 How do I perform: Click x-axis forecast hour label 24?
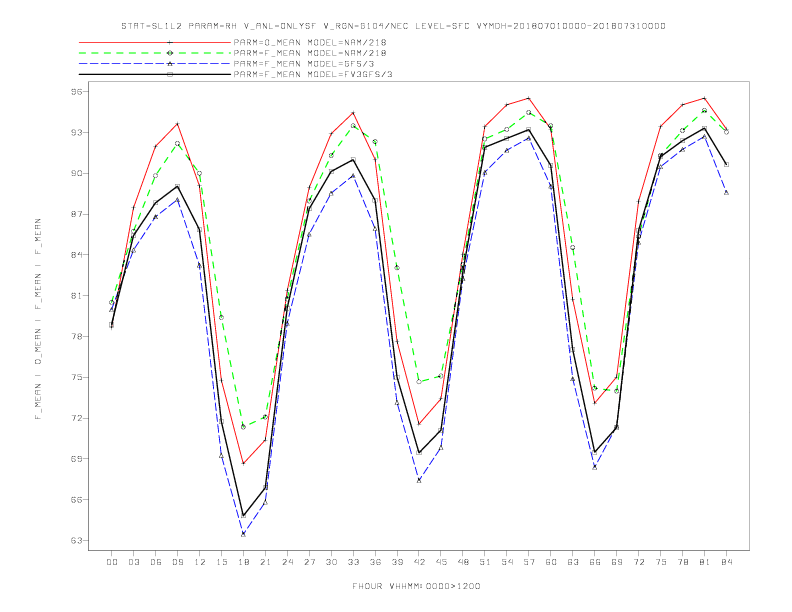tap(287, 562)
